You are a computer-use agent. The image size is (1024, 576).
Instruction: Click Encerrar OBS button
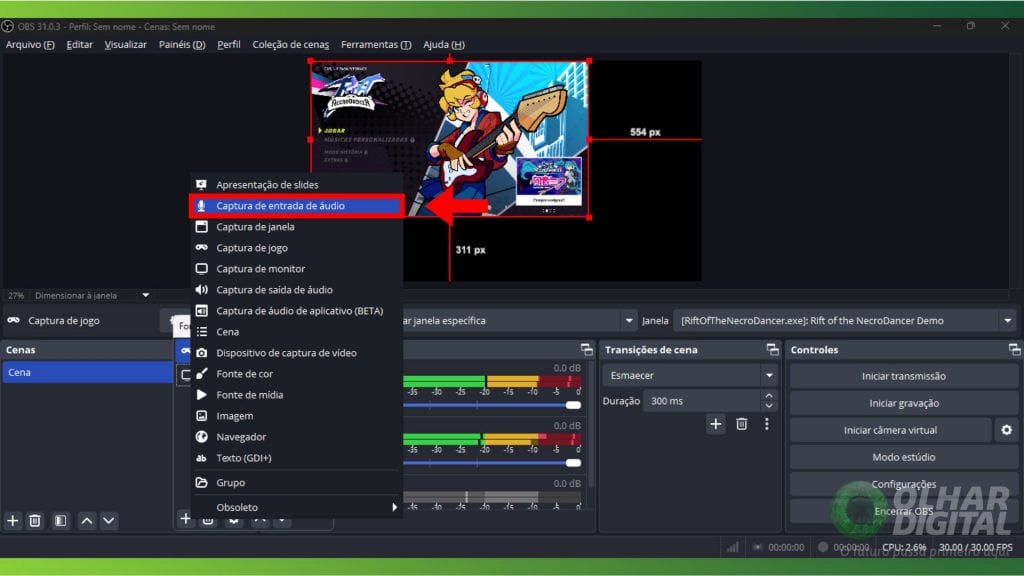(x=901, y=511)
